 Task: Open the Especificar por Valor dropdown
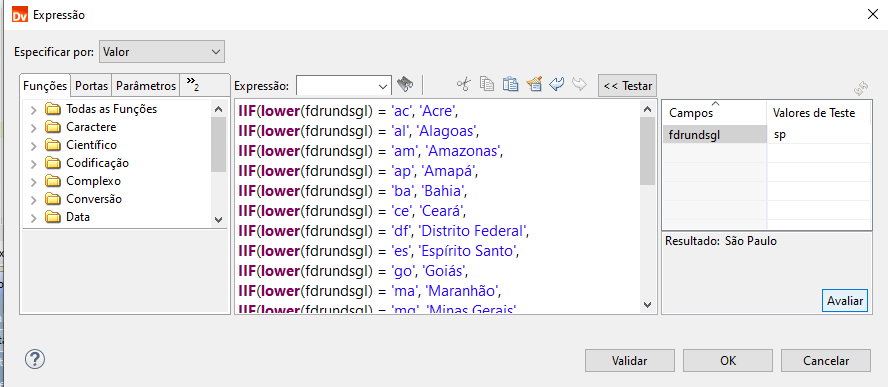tap(161, 52)
